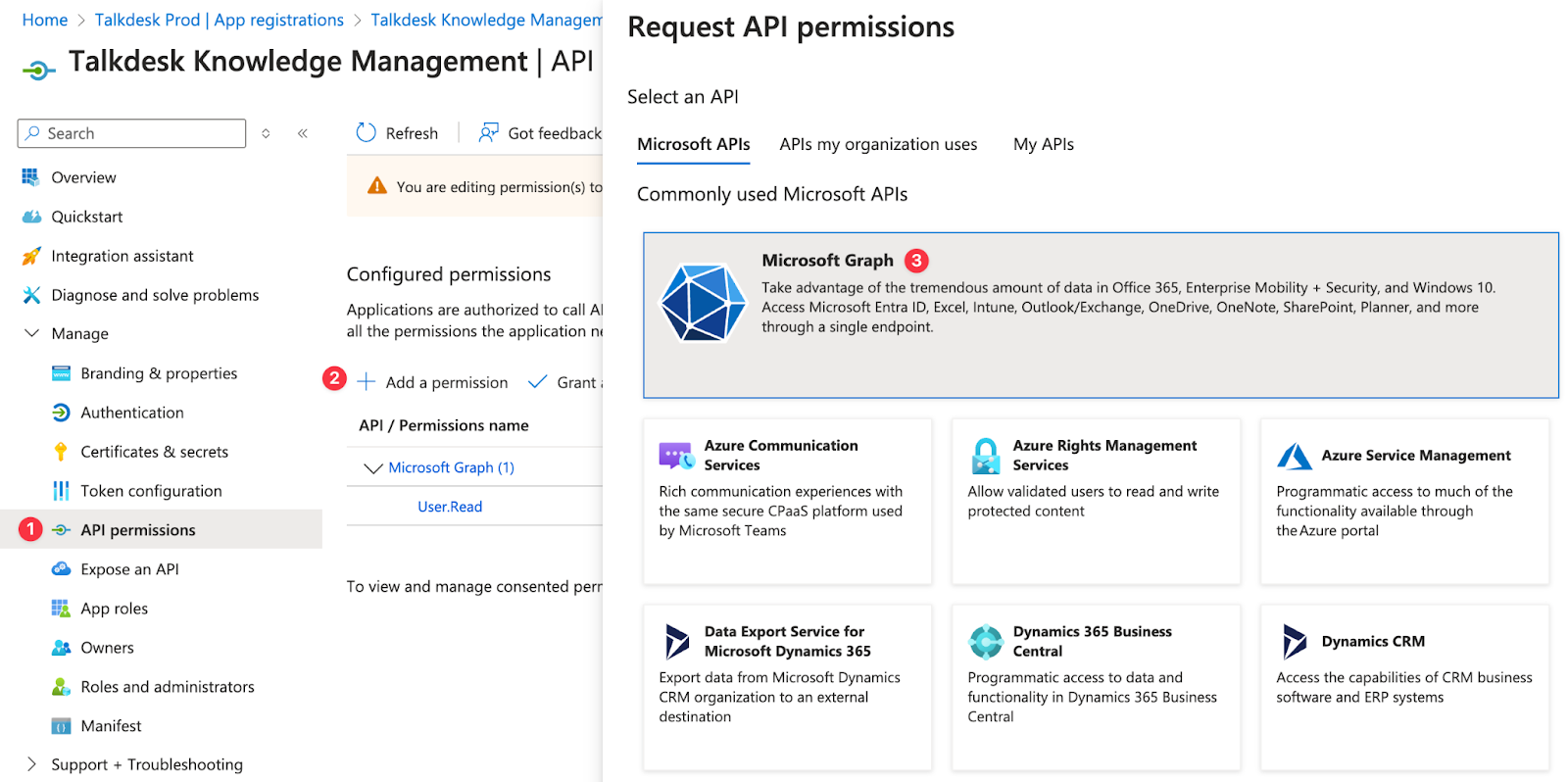Click the 'Add a permission' label

pos(447,382)
